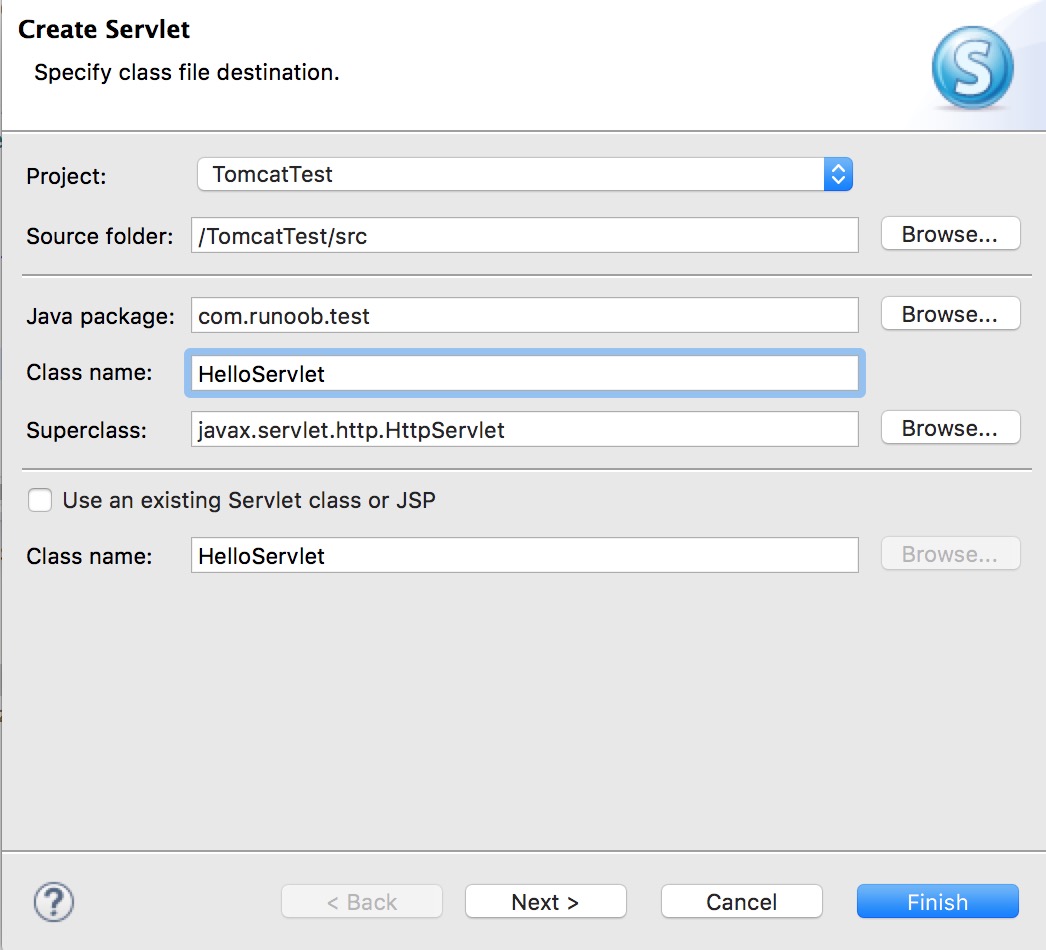1046x950 pixels.
Task: Enable Use an existing Servlet class or JSP
Action: tap(40, 500)
